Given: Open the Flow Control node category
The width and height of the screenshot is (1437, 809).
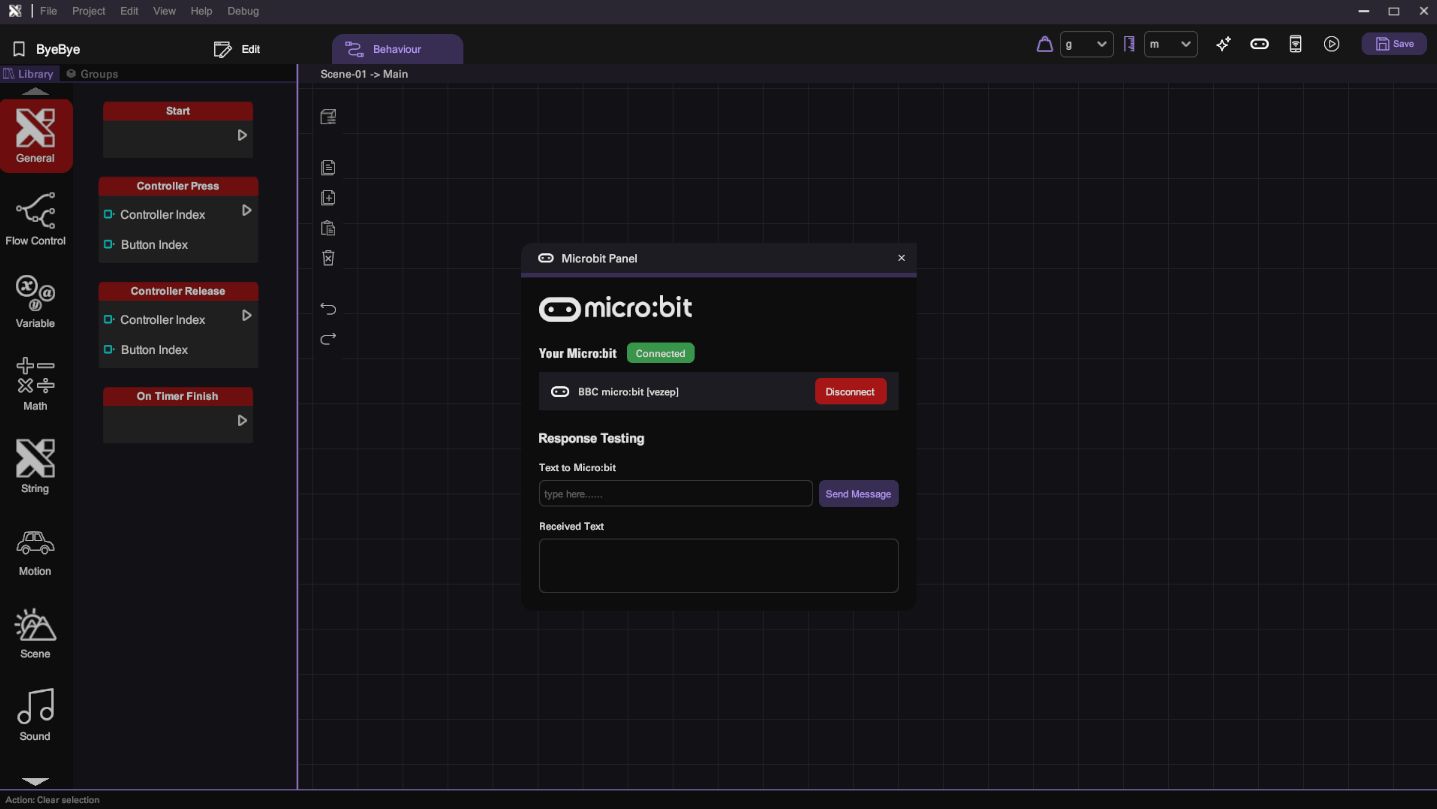Looking at the screenshot, I should [35, 218].
